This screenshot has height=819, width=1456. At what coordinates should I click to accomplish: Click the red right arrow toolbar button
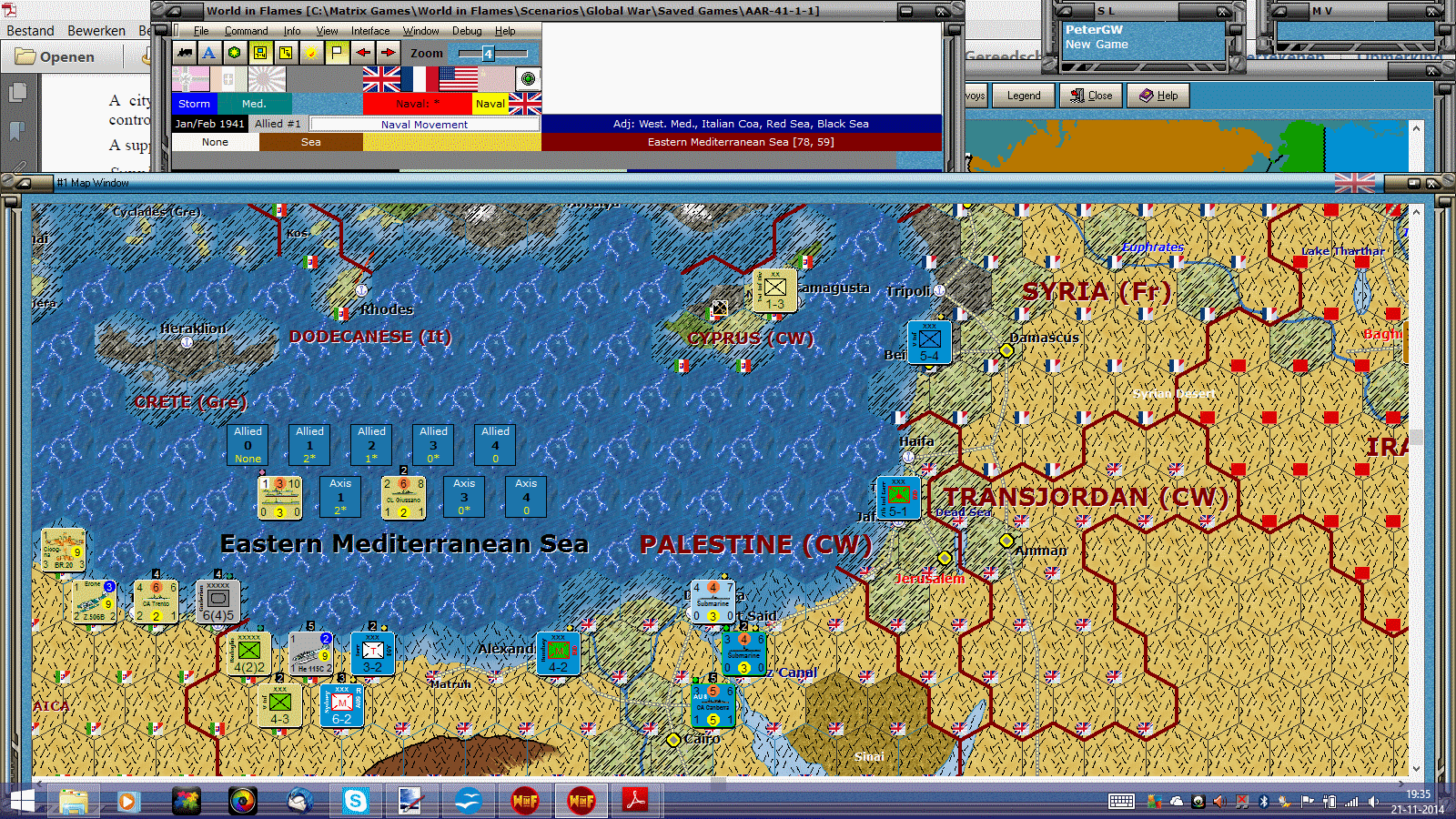388,53
